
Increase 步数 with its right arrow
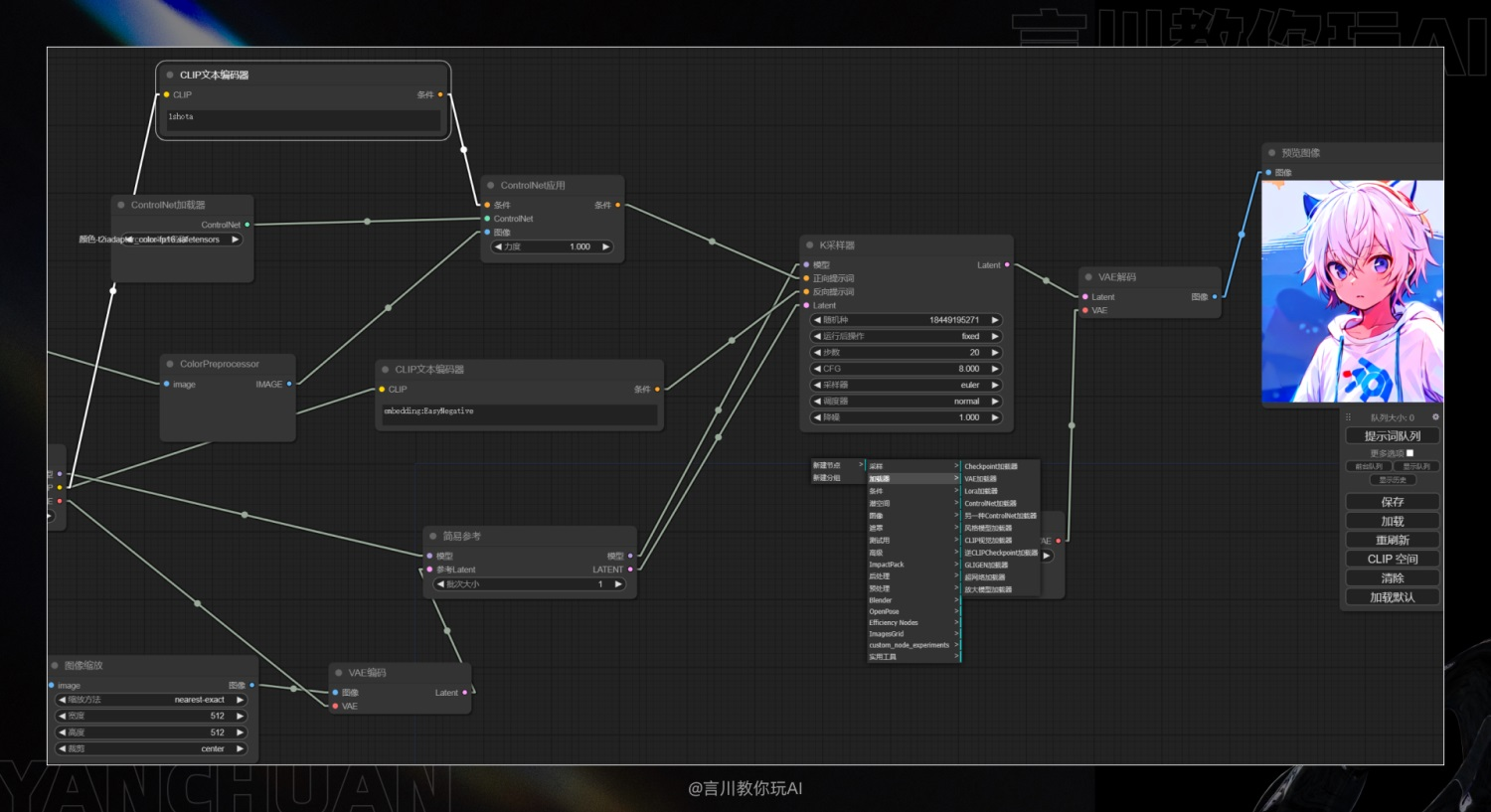pyautogui.click(x=994, y=353)
